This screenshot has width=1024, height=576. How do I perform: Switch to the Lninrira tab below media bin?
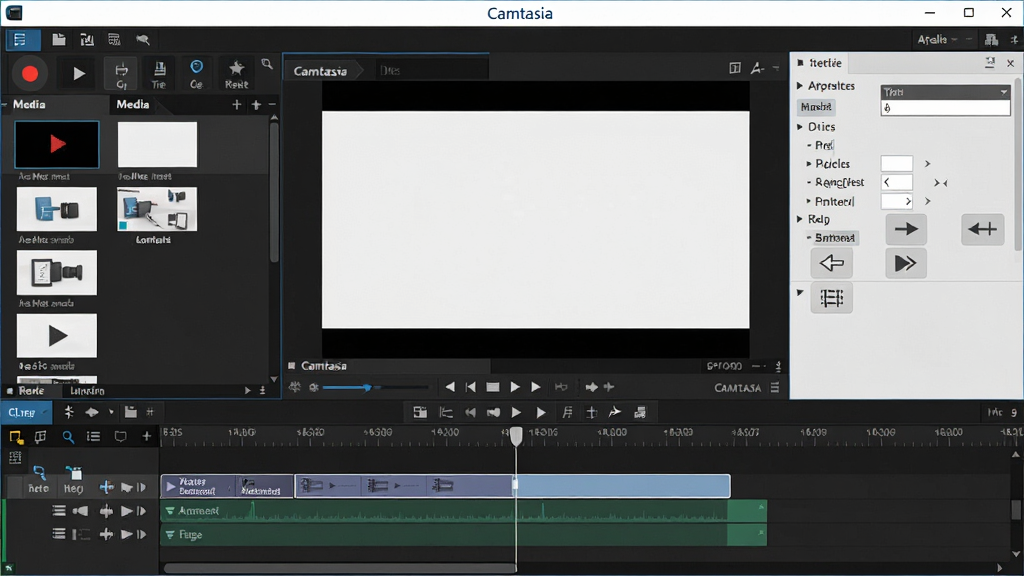pyautogui.click(x=87, y=391)
